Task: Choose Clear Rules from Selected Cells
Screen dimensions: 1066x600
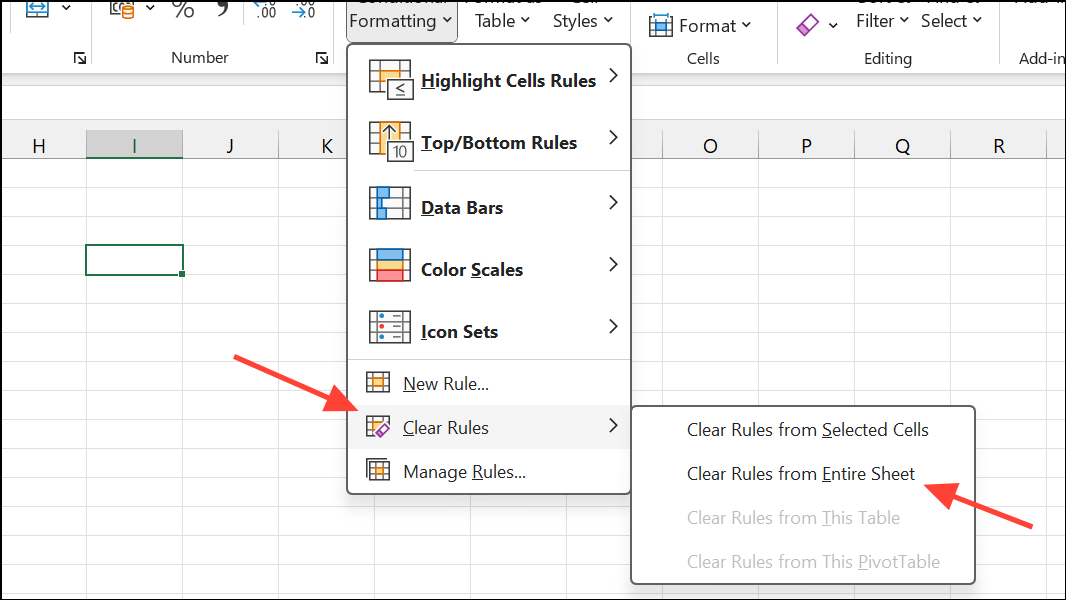Action: tap(807, 430)
